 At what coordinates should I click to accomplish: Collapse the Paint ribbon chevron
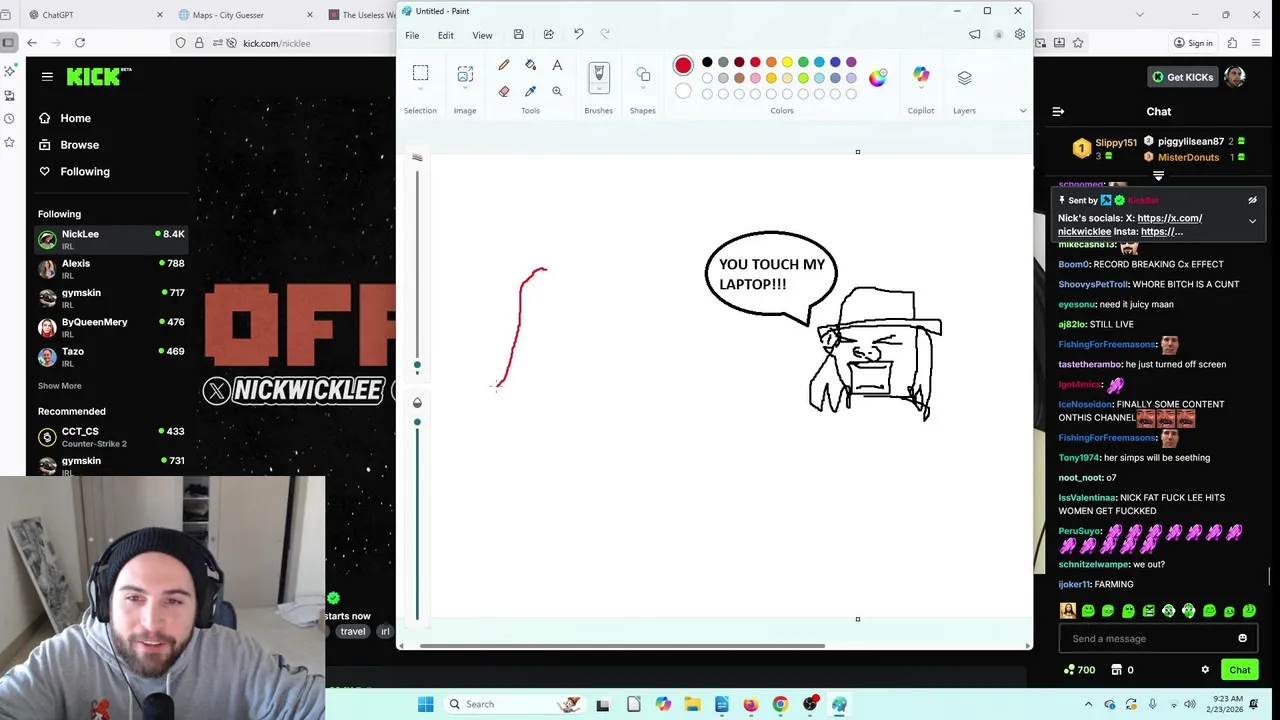(1022, 111)
